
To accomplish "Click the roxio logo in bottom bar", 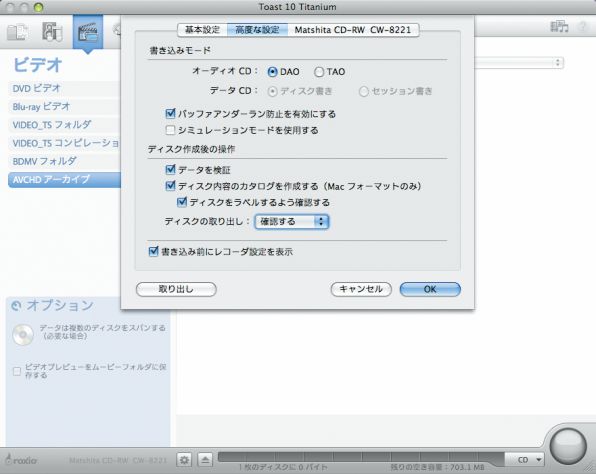I will (x=22, y=460).
